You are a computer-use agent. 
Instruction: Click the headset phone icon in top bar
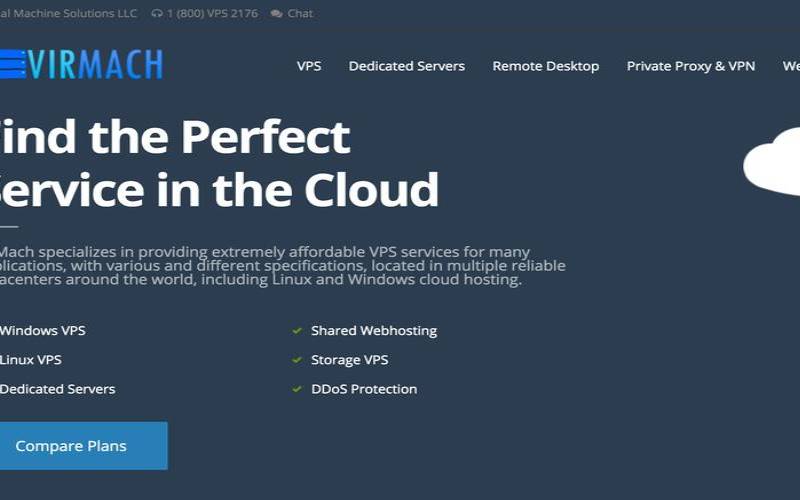click(x=157, y=14)
